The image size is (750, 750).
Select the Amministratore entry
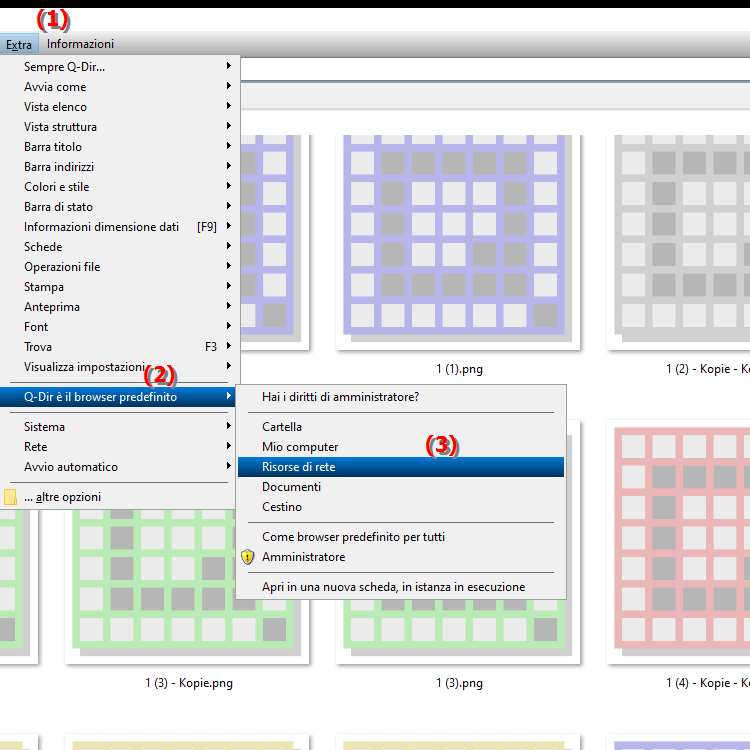(401, 557)
